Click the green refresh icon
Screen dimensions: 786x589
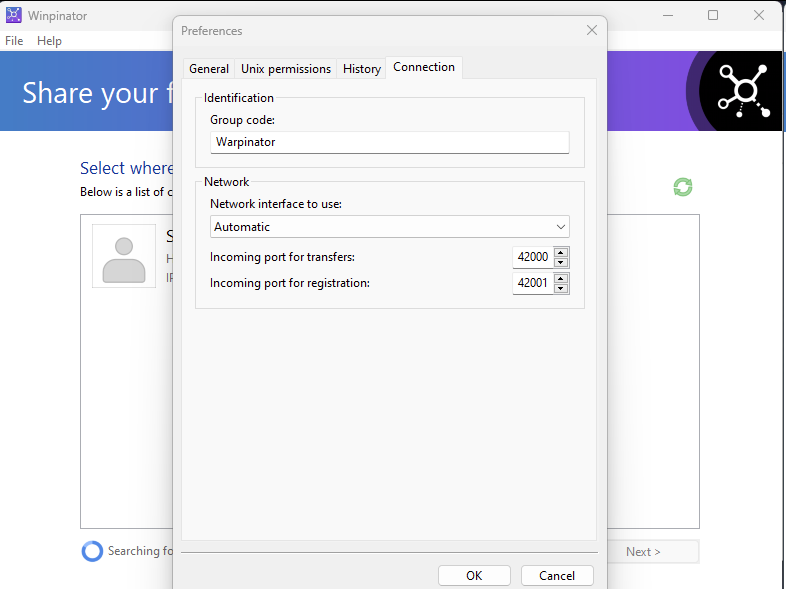coord(683,187)
